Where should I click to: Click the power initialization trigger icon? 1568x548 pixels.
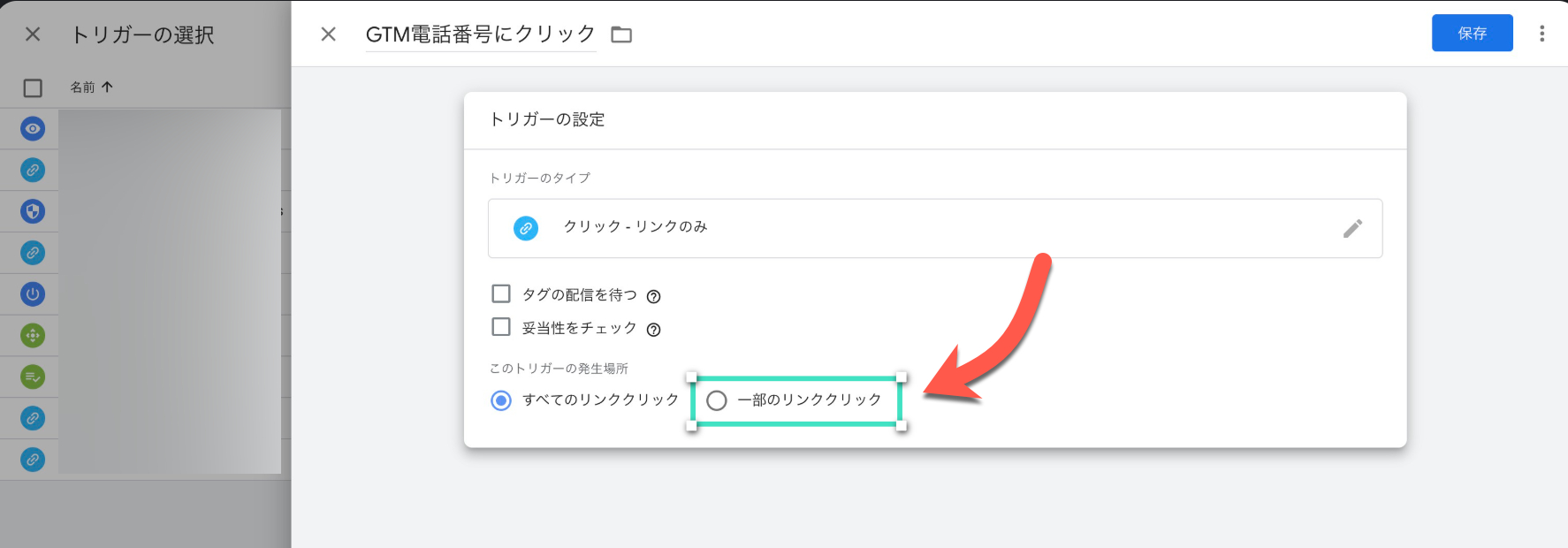[x=33, y=294]
